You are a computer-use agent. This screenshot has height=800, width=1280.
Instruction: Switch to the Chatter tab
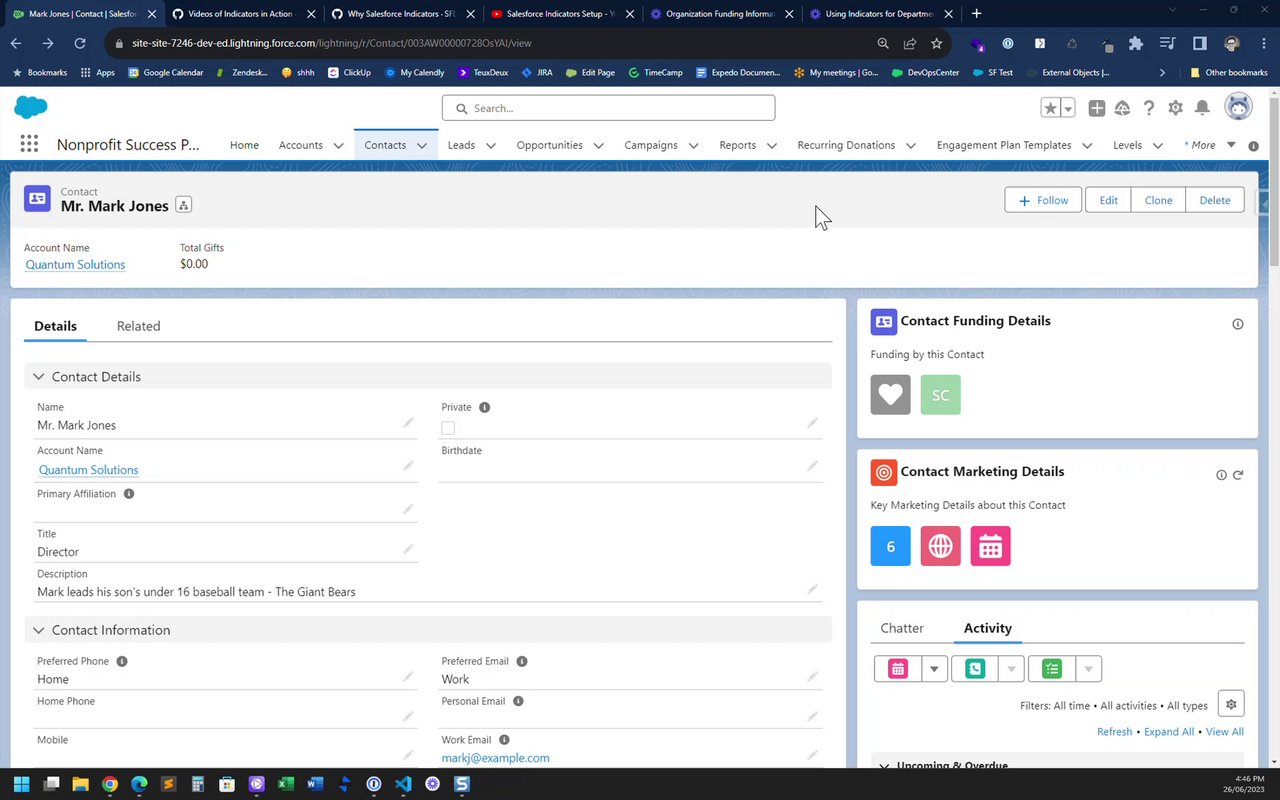tap(902, 628)
